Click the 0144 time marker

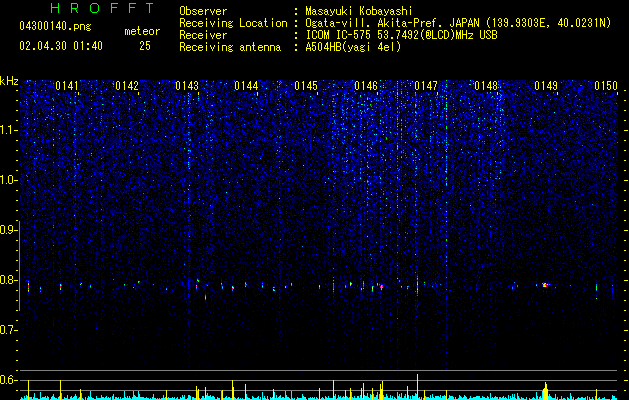click(246, 86)
